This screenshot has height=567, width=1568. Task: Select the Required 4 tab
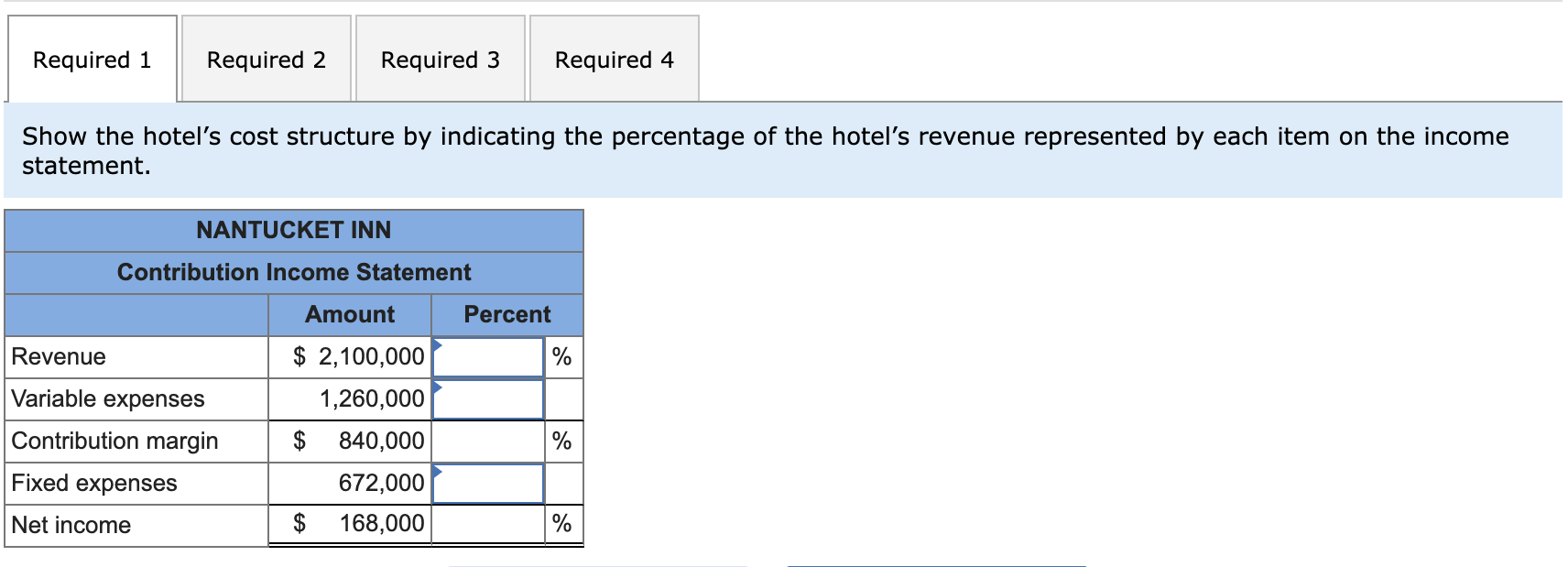tap(615, 59)
